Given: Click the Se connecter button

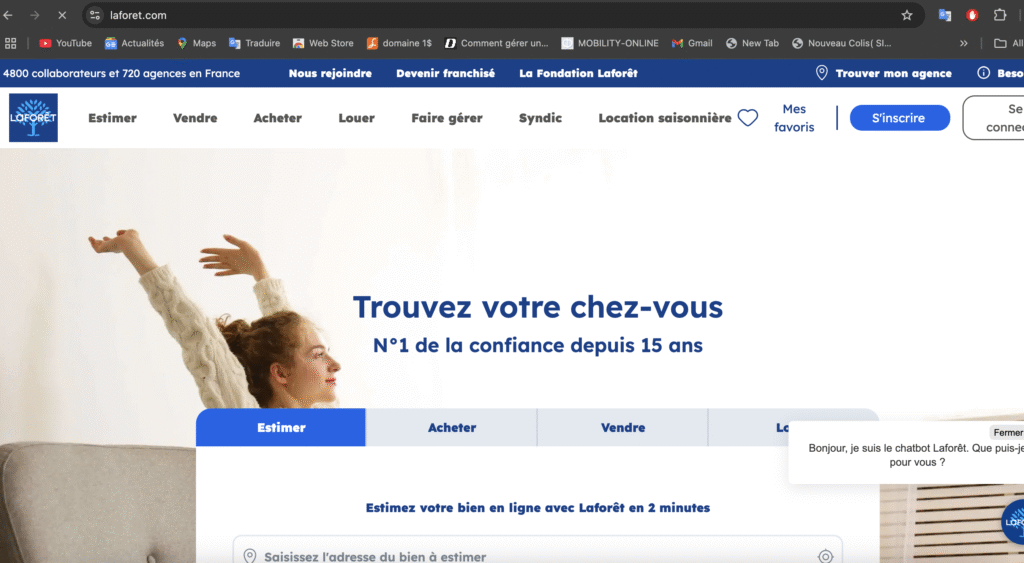Looking at the screenshot, I should point(993,118).
